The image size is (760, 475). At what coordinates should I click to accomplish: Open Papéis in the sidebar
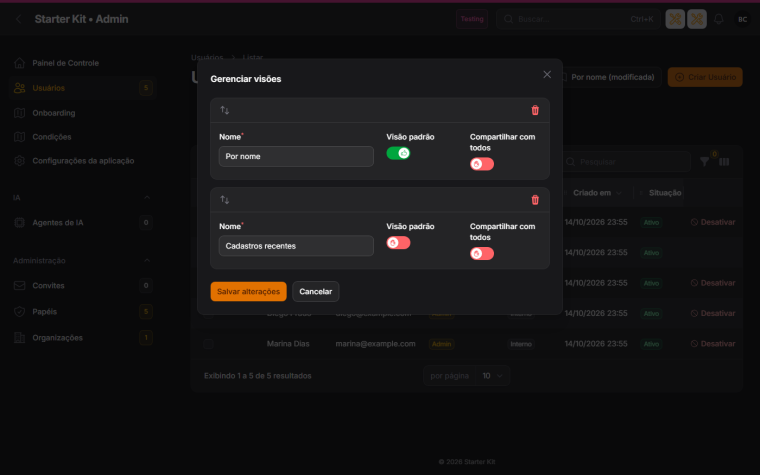coord(82,312)
